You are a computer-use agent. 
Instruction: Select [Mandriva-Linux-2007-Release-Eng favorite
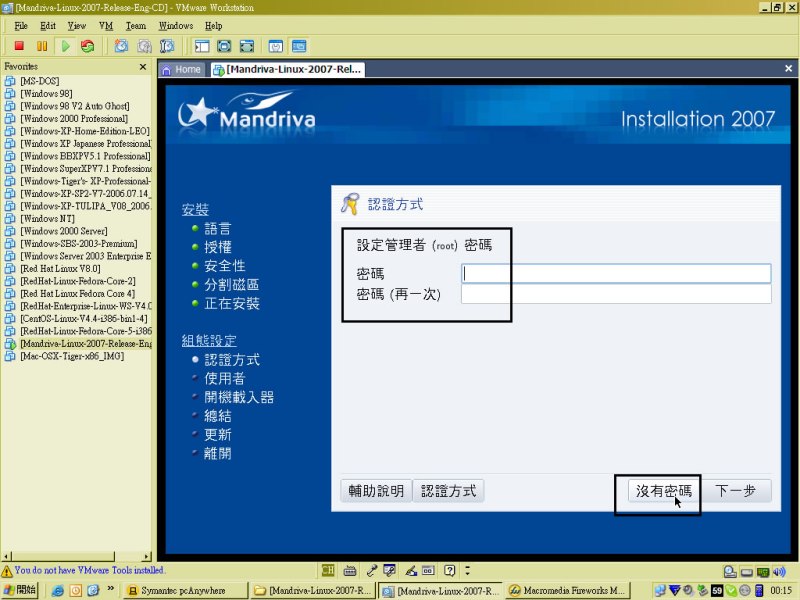pyautogui.click(x=85, y=343)
